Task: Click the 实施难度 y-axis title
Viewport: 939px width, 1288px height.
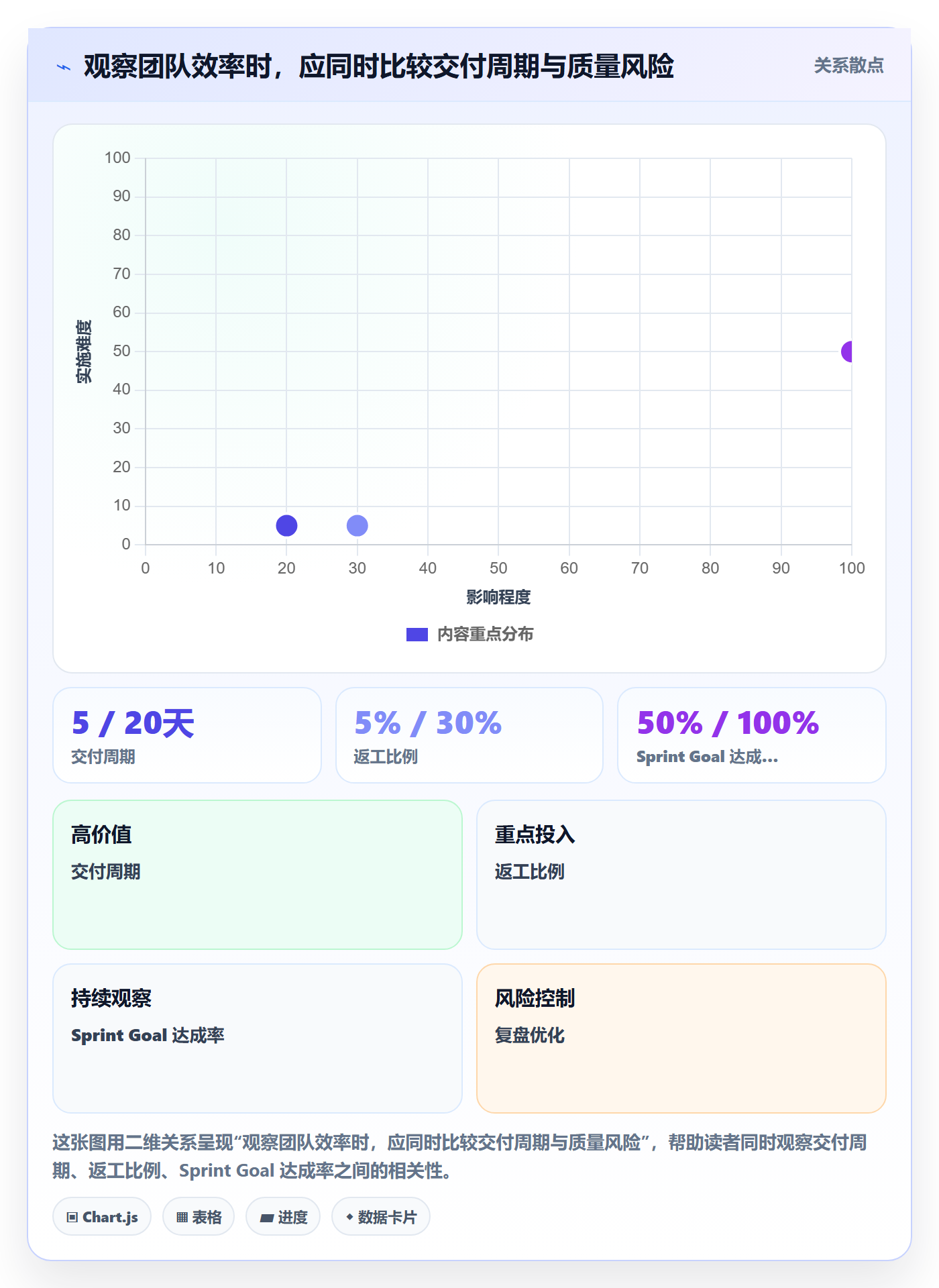Action: [84, 352]
